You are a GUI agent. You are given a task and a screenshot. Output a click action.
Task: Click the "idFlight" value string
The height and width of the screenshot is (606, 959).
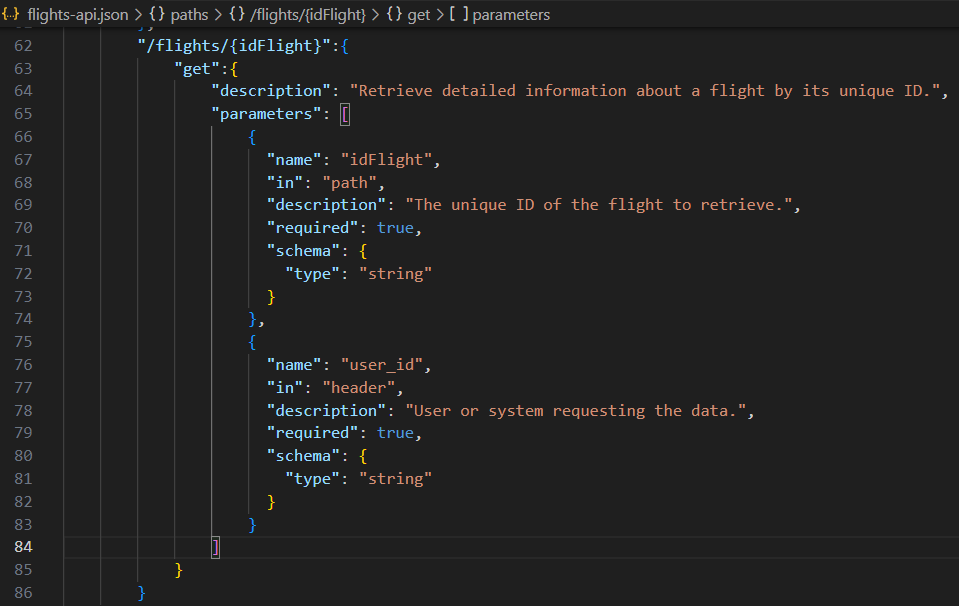[386, 160]
